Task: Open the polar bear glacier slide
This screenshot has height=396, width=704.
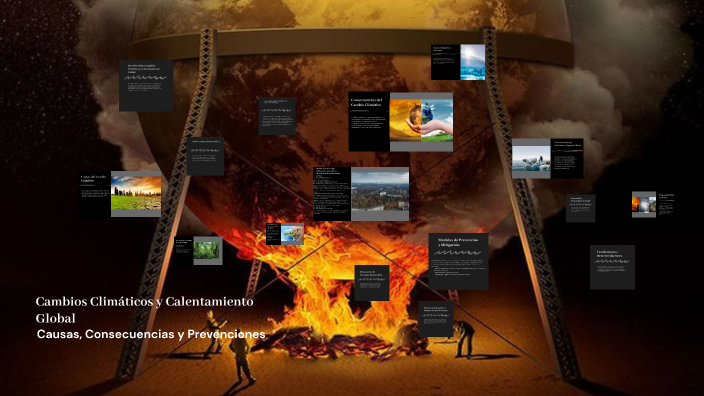Action: (548, 158)
